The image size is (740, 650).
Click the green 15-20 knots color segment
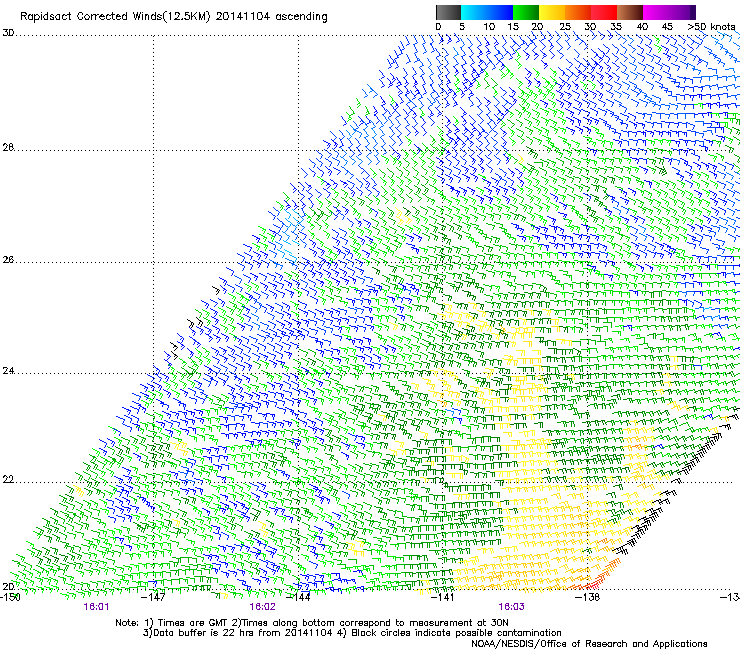[x=526, y=12]
